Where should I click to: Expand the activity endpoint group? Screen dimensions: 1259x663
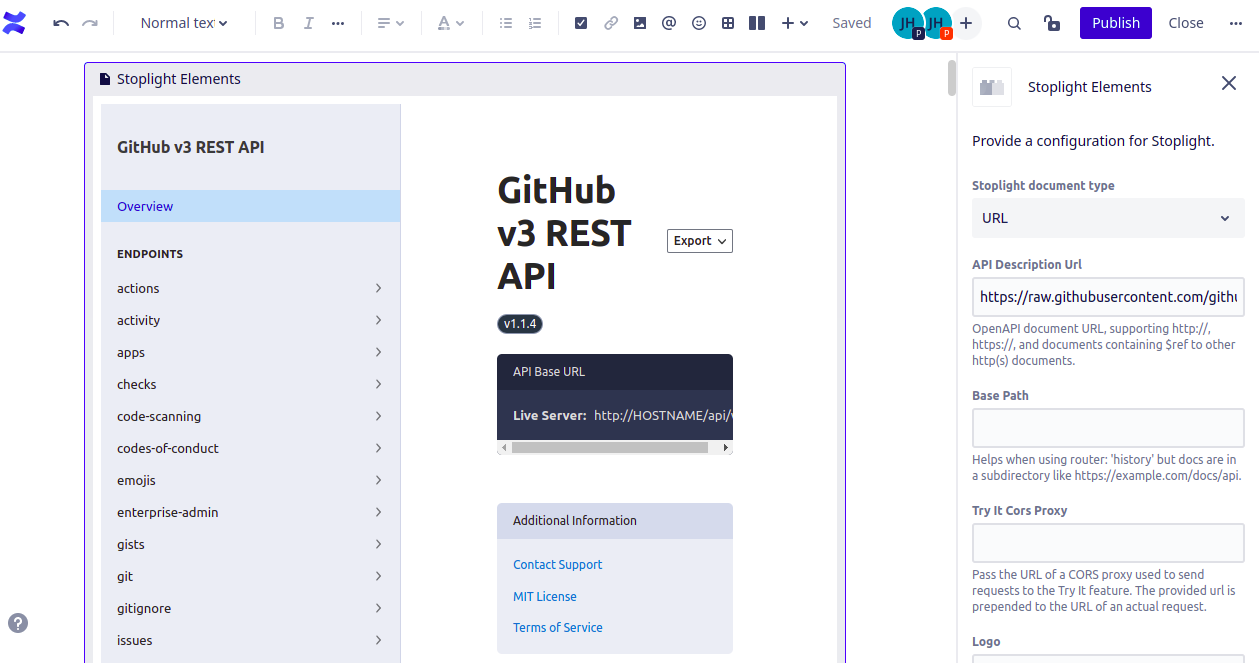point(250,320)
